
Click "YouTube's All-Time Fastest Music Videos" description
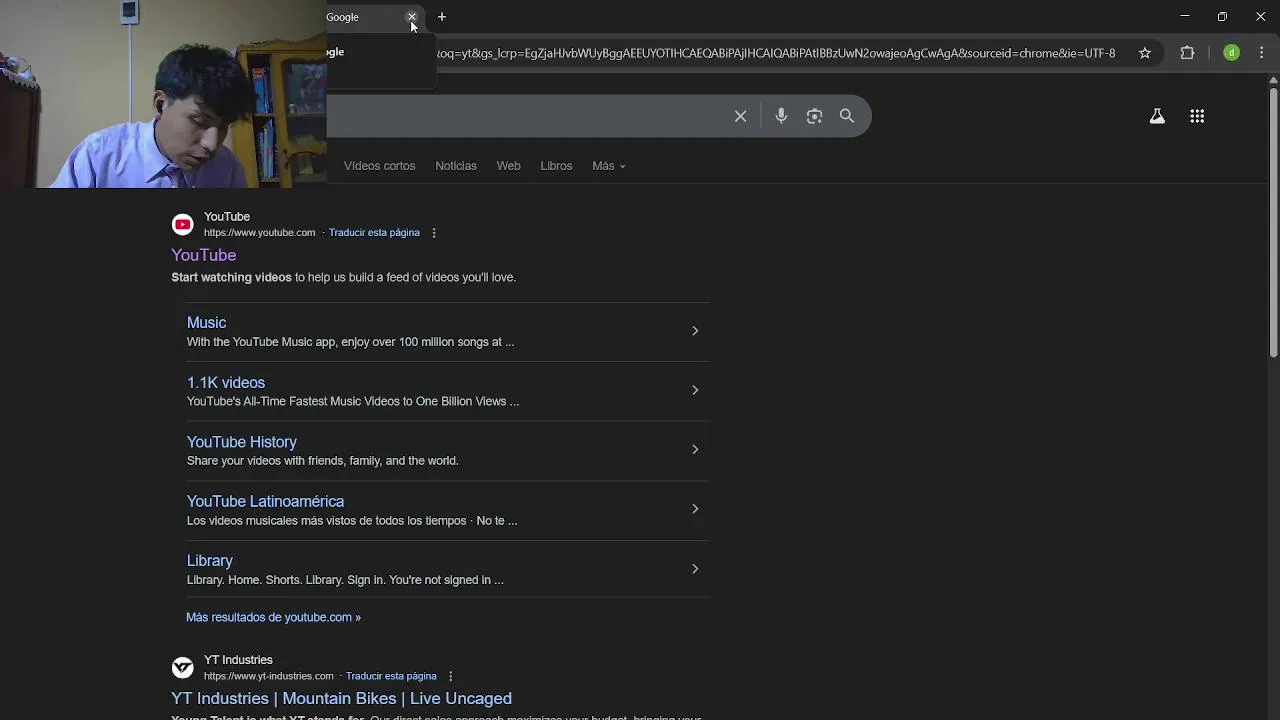tap(353, 402)
